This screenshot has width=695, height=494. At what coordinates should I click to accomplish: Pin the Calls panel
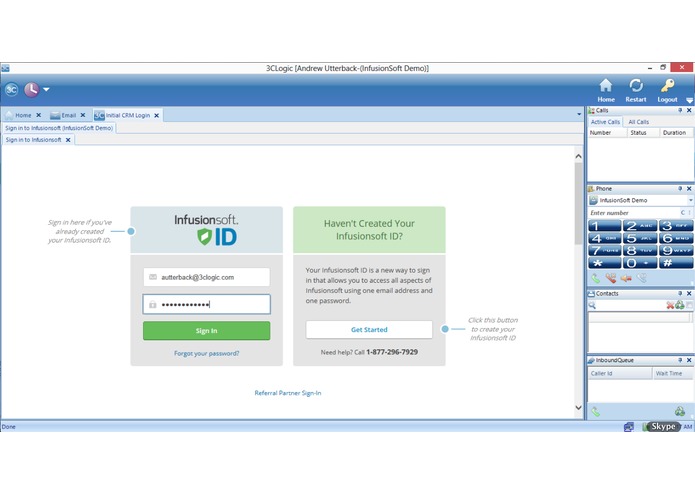pos(680,110)
